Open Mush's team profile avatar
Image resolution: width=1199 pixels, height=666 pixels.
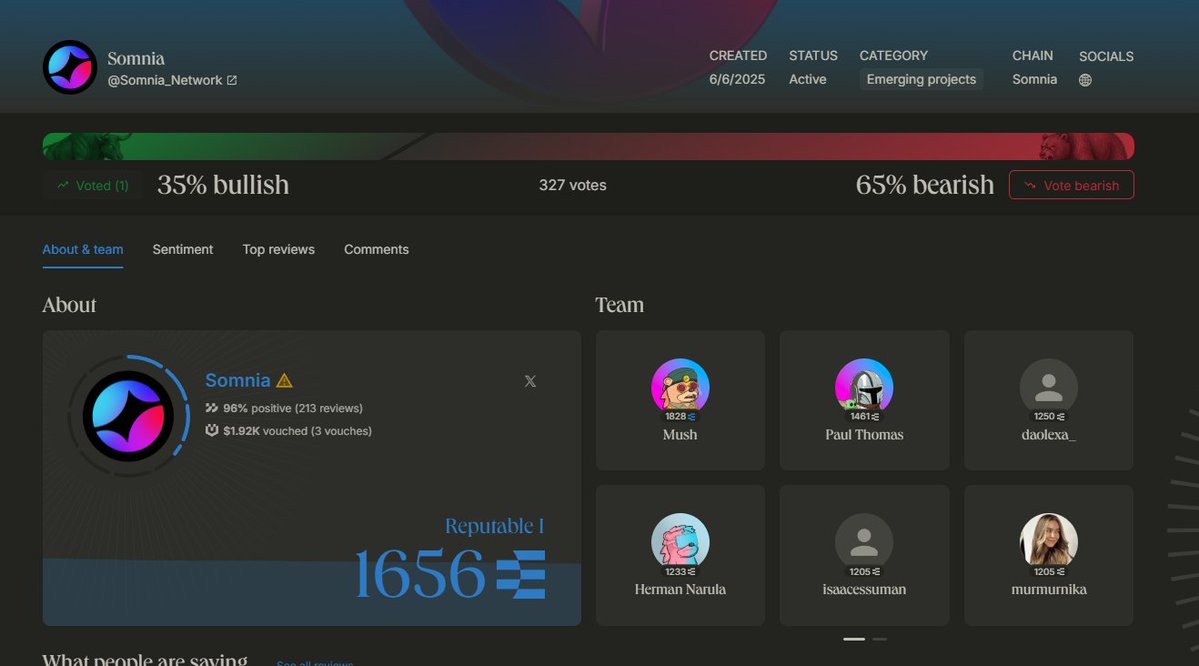(x=680, y=388)
